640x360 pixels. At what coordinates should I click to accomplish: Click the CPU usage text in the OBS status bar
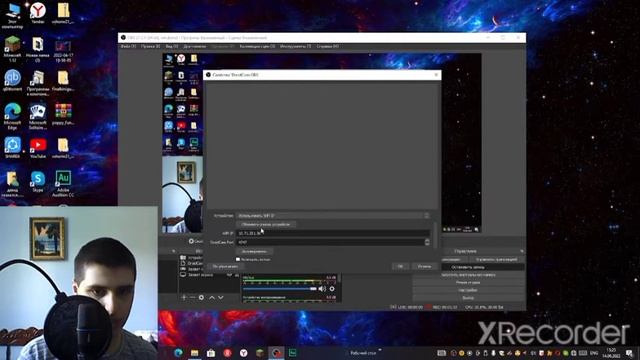(x=484, y=307)
